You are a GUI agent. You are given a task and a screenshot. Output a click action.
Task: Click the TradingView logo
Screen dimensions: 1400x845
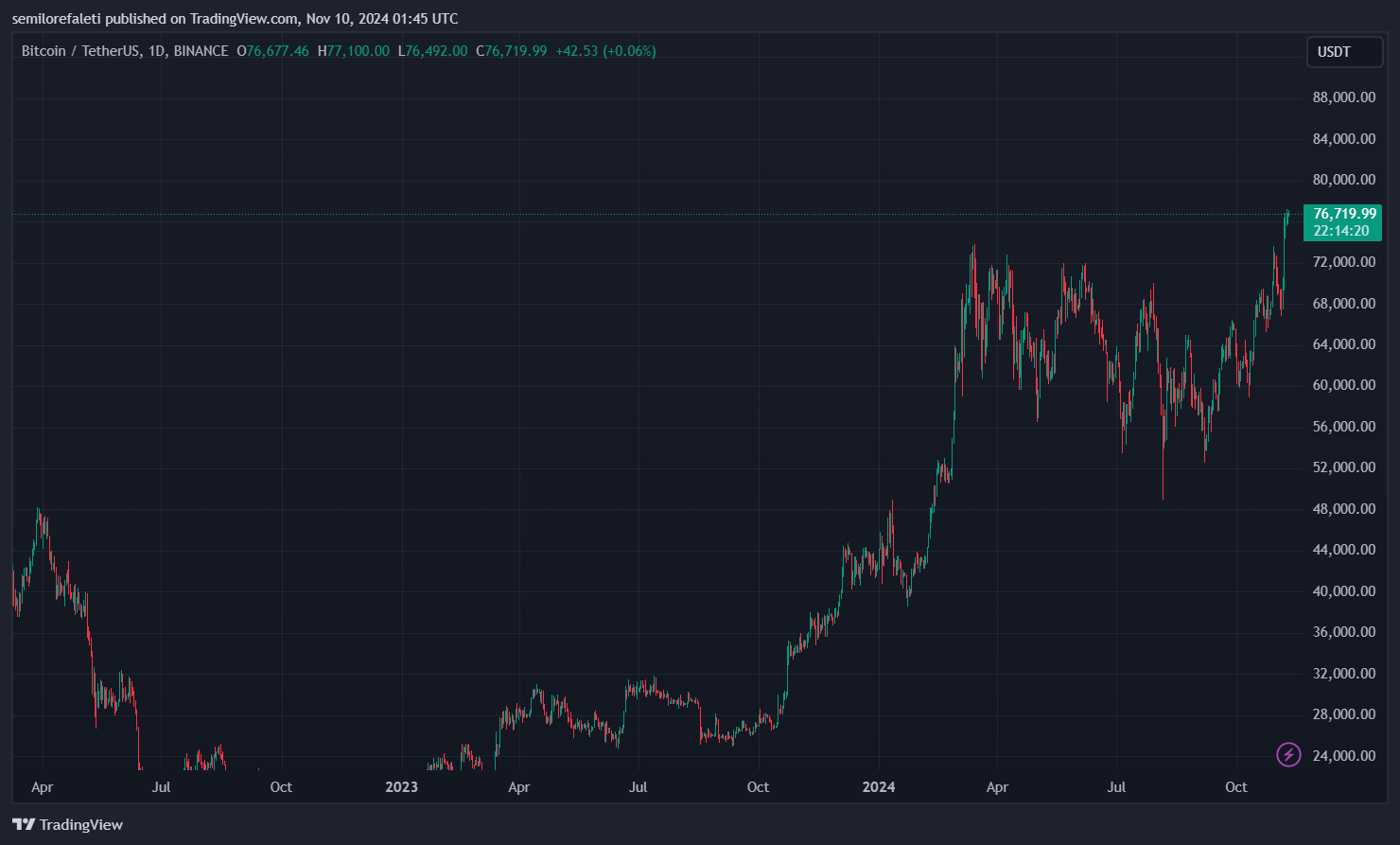click(68, 824)
